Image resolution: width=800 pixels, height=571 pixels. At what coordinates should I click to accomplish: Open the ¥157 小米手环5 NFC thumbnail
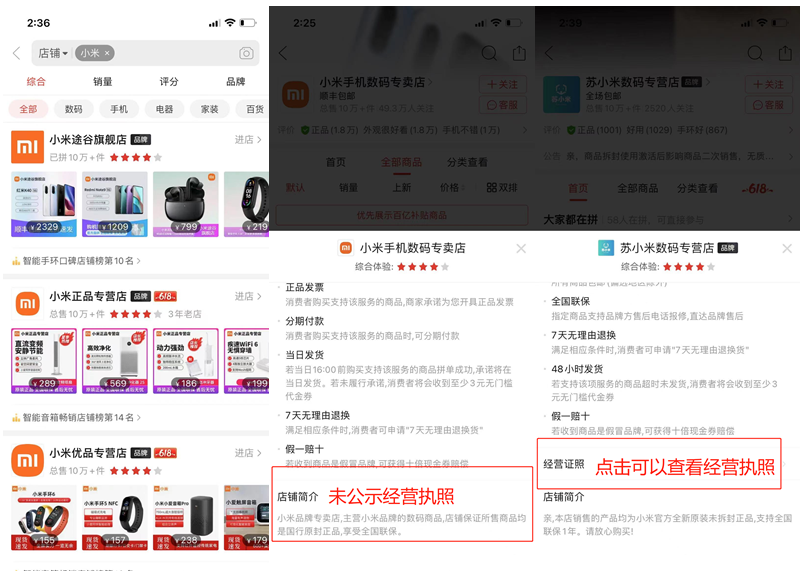115,517
